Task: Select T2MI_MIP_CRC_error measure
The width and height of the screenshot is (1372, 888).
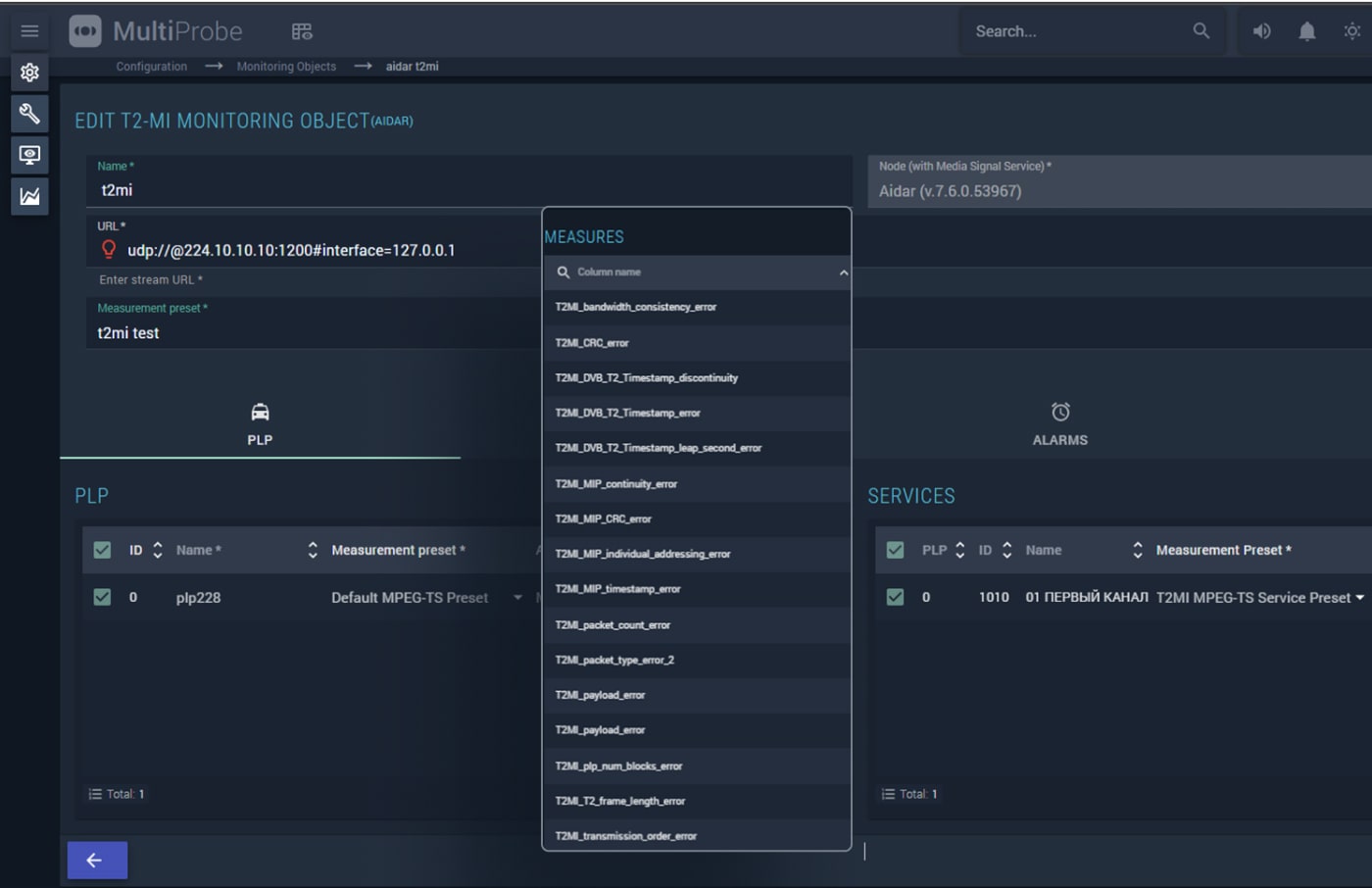Action: 697,518
